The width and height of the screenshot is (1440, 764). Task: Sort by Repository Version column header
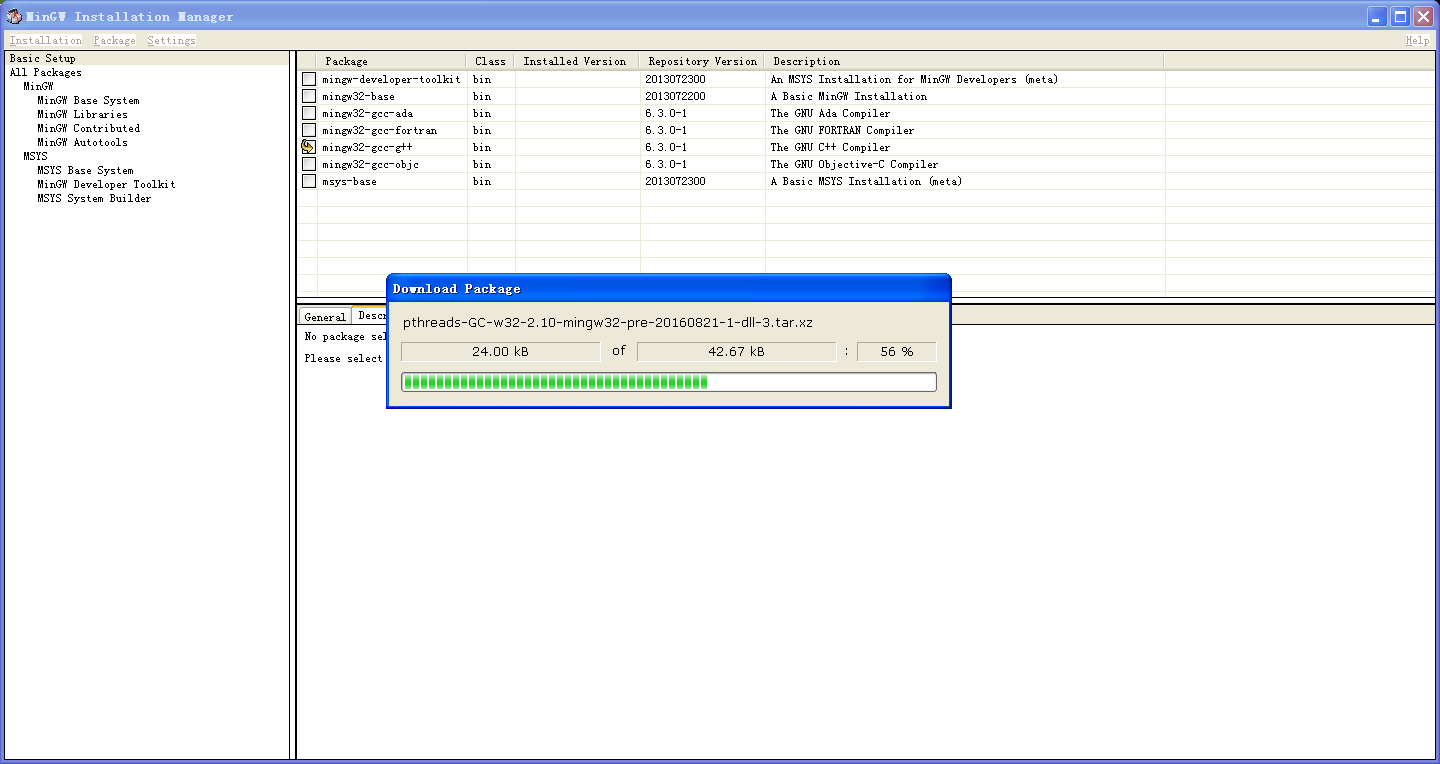(702, 61)
